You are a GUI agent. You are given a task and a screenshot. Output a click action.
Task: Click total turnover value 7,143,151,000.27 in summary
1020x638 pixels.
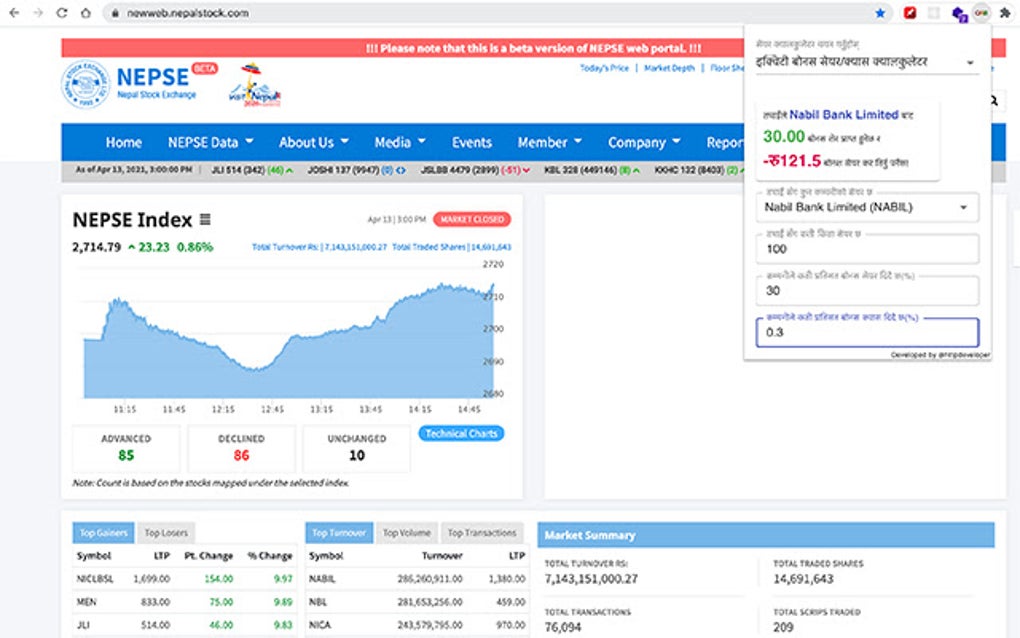[591, 579]
